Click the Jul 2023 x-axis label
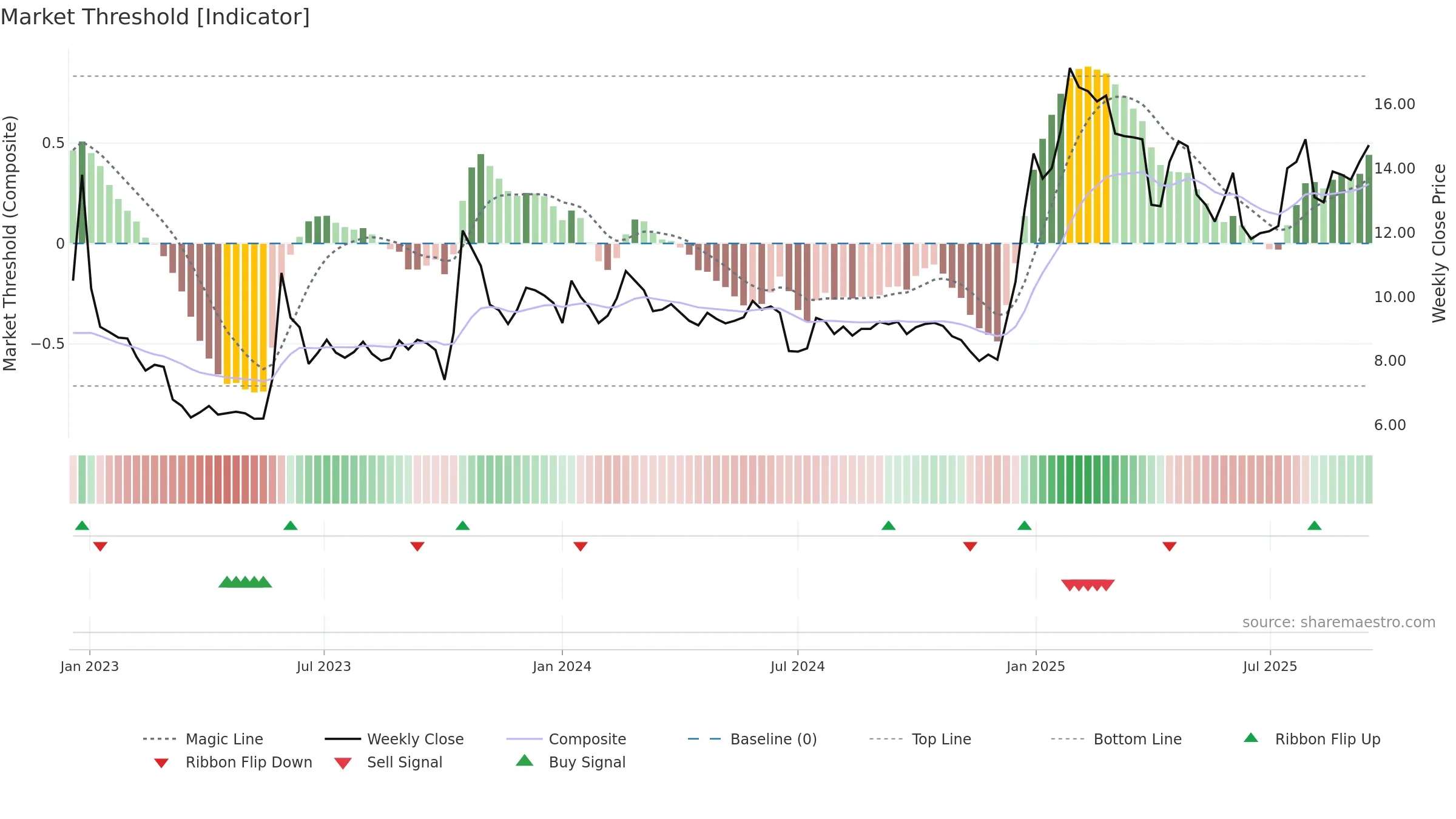 pos(324,666)
